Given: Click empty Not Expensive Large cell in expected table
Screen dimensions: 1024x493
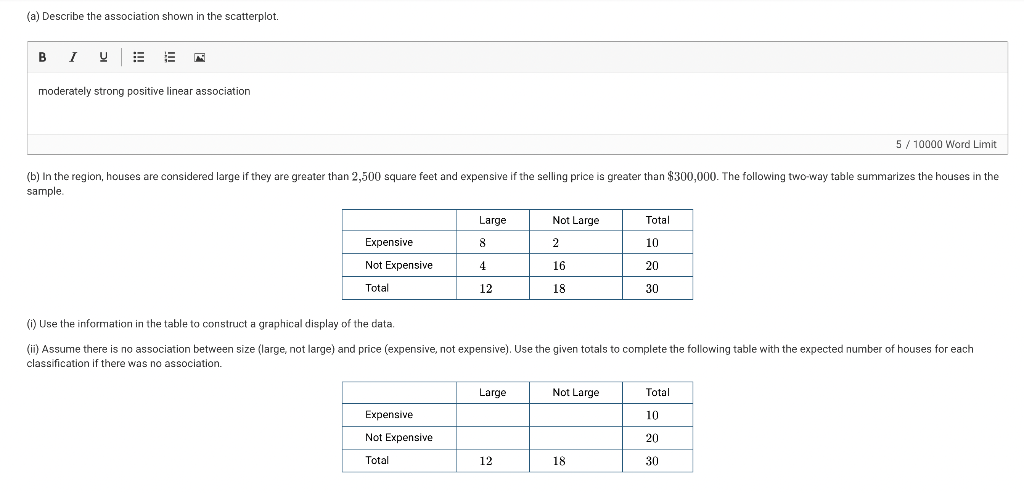Looking at the screenshot, I should [492, 438].
